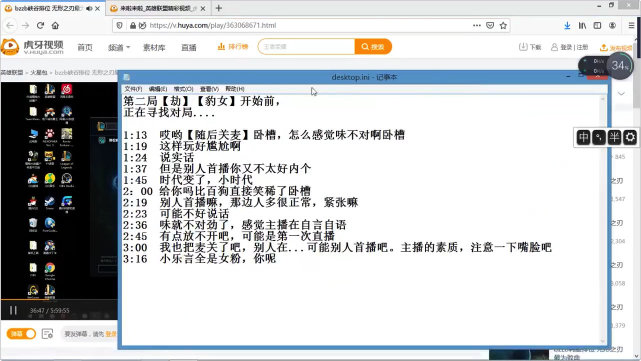Click the Huya video logo
Screen dimensions: 641x361
tap(32, 47)
